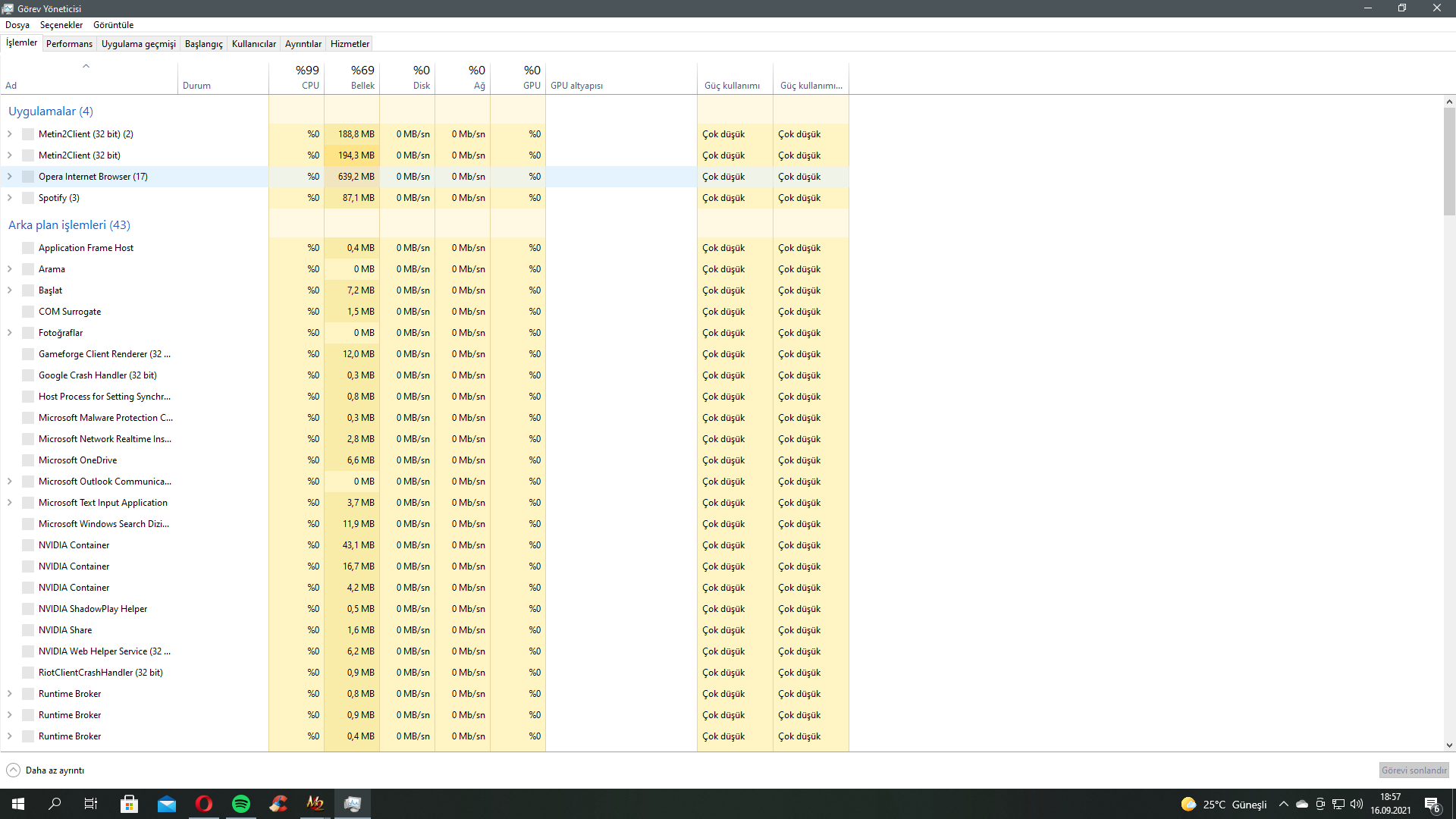Click the vertical scrollbar down arrow
This screenshot has height=819, width=1456.
[x=1449, y=745]
